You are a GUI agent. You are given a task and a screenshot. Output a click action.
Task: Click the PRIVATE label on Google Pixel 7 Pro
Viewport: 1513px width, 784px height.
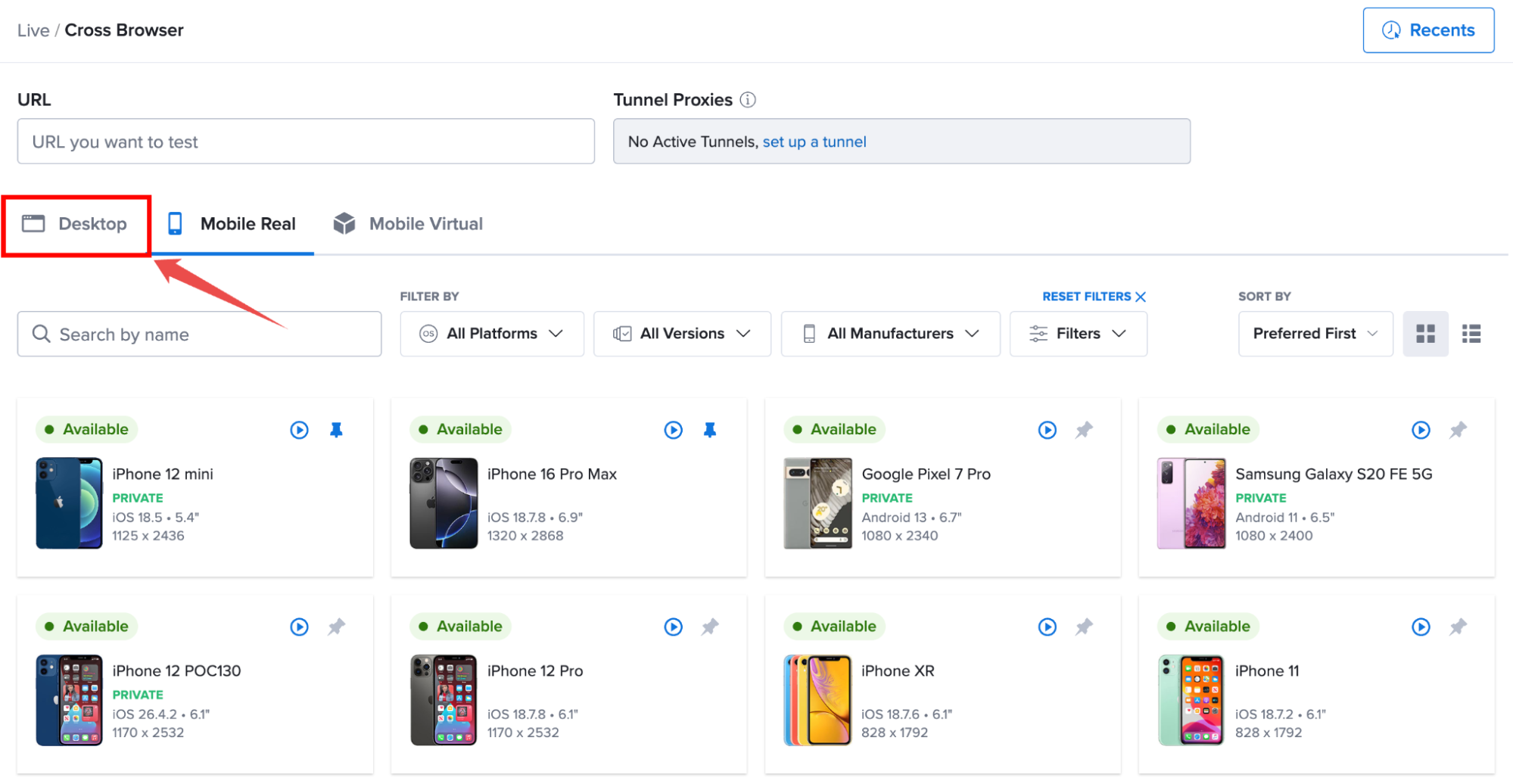[887, 498]
